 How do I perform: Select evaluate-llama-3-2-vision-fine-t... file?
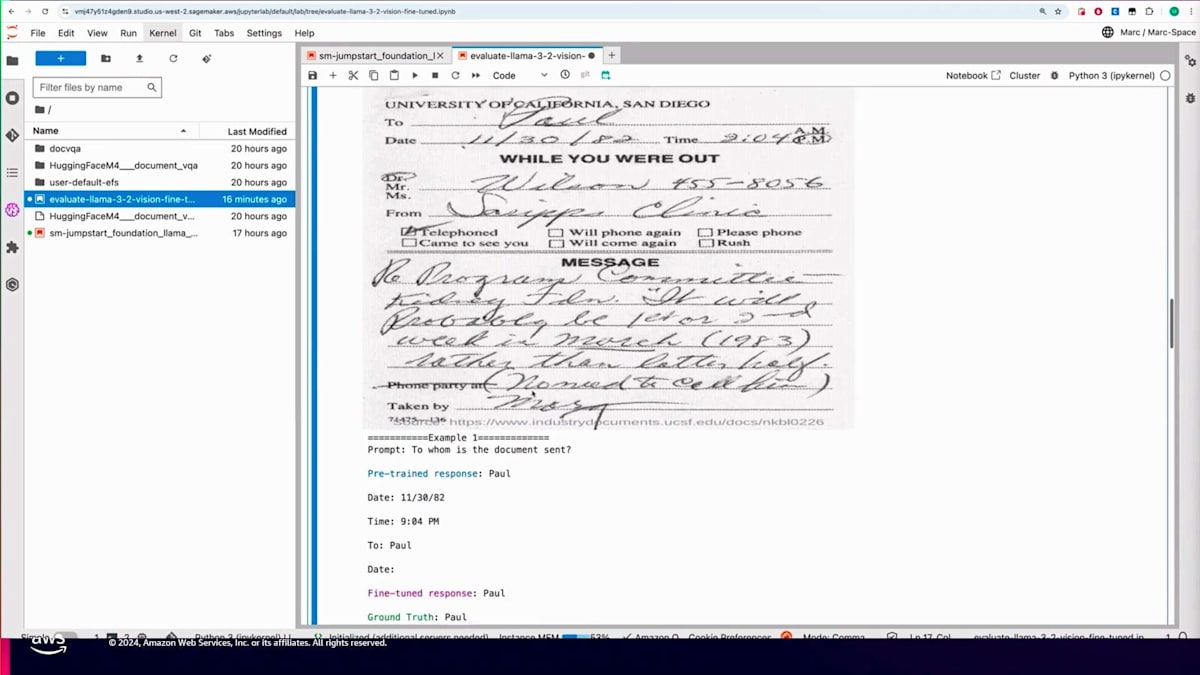(160, 199)
